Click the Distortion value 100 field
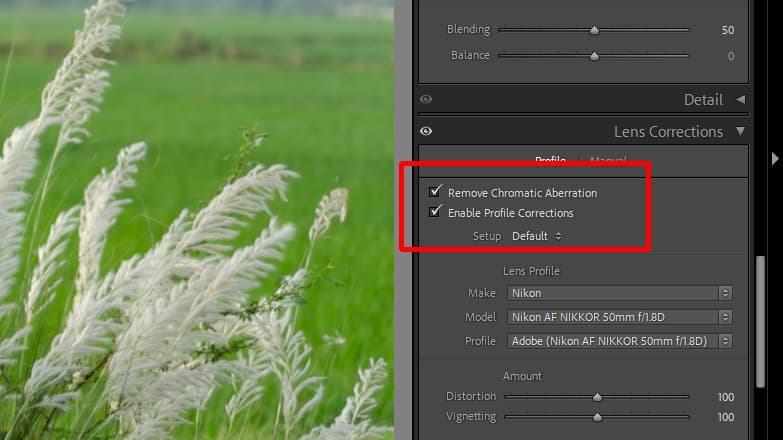The height and width of the screenshot is (440, 783). 726,397
